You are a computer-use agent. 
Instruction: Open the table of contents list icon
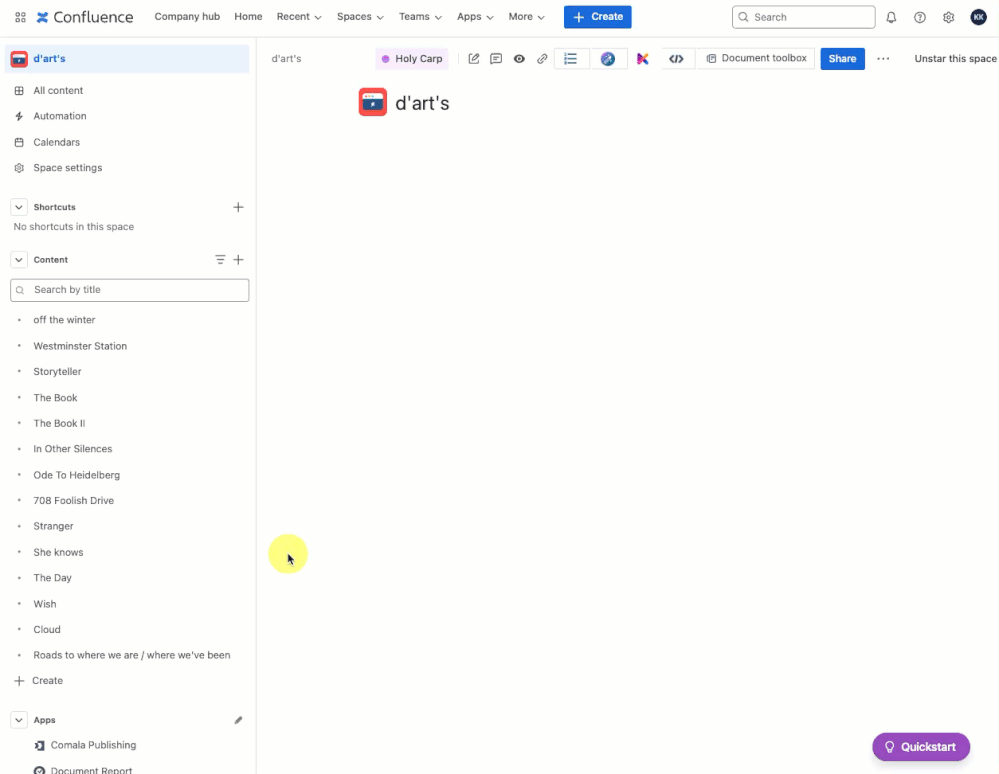coord(571,58)
